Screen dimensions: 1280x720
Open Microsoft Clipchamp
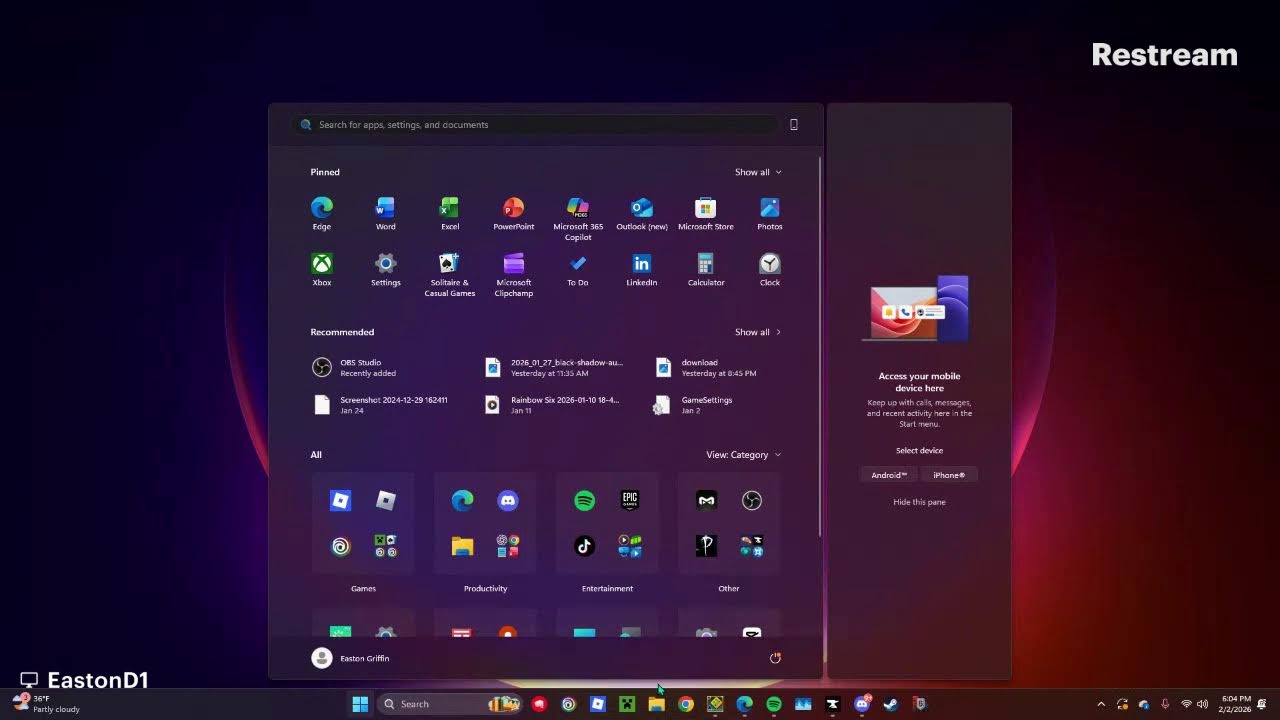[x=513, y=275]
